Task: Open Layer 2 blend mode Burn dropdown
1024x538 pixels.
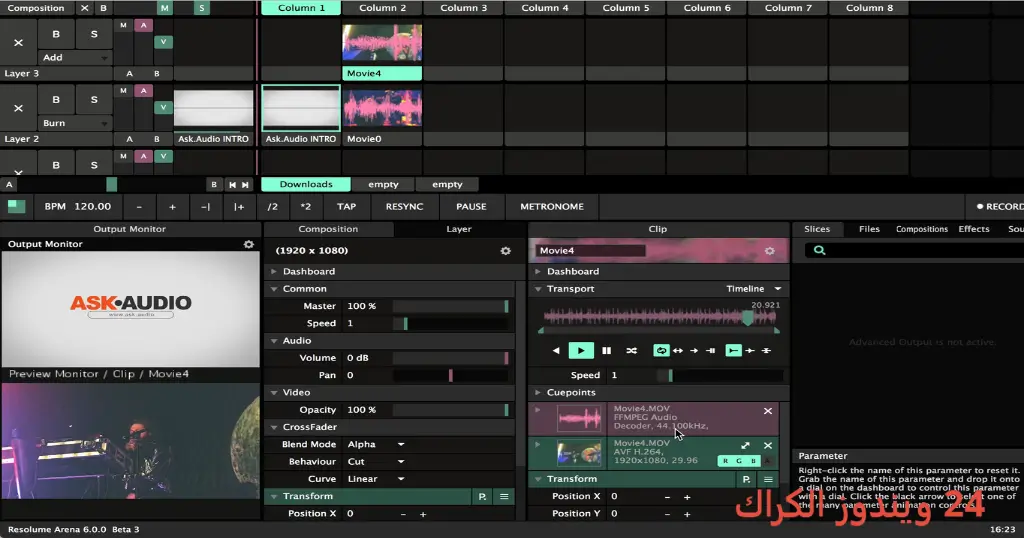Action: click(x=74, y=123)
